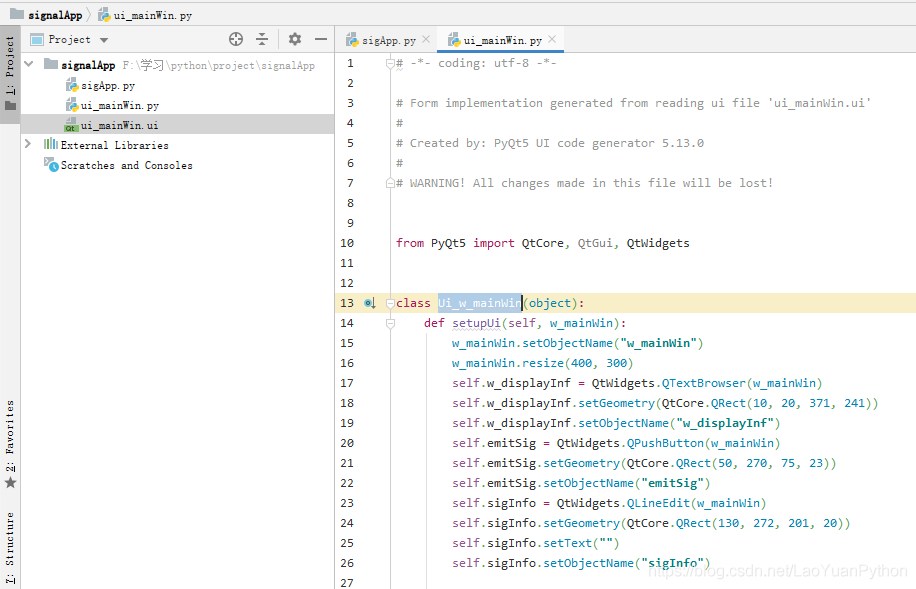The width and height of the screenshot is (916, 589).
Task: Click the QLineEdit text on line 23
Action: [658, 503]
